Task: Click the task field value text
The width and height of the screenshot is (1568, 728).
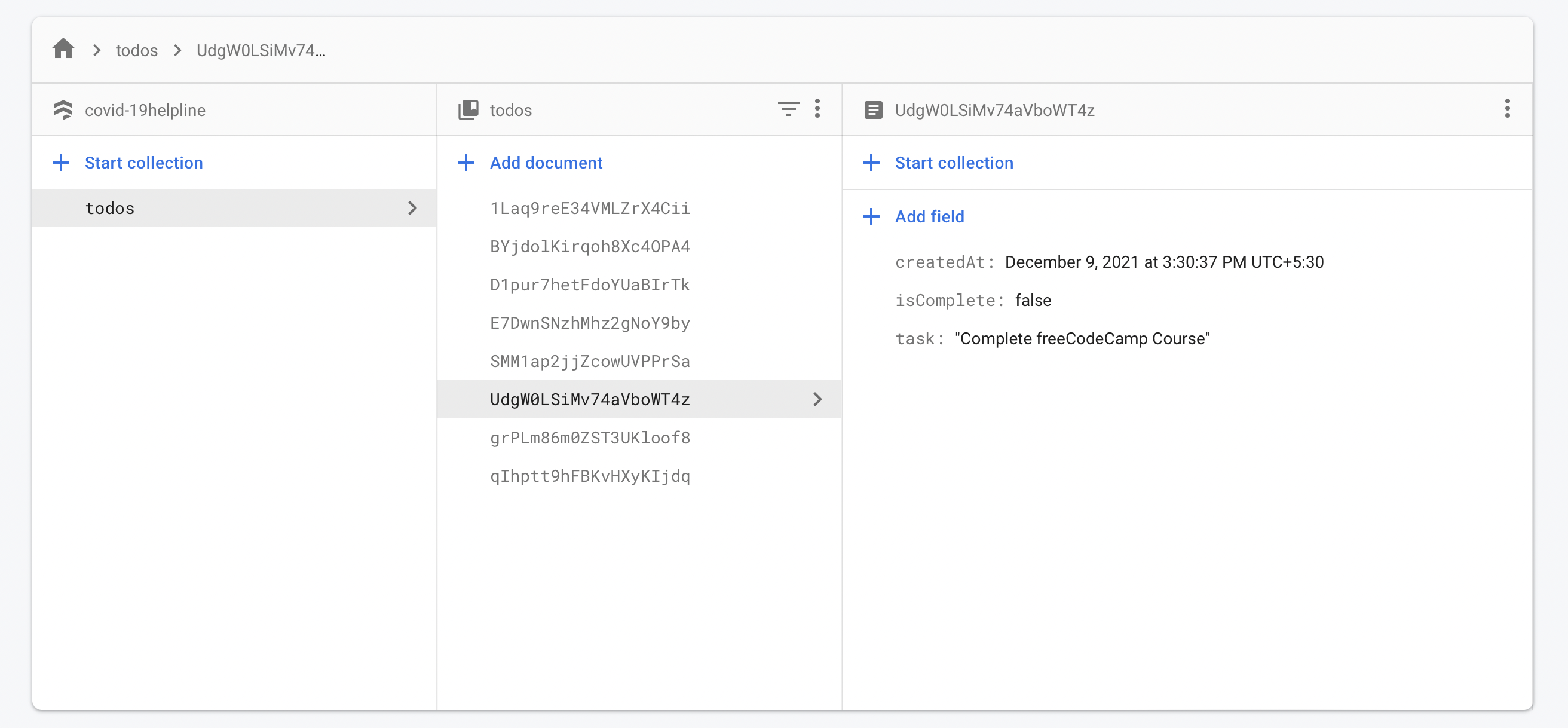Action: coord(1082,338)
